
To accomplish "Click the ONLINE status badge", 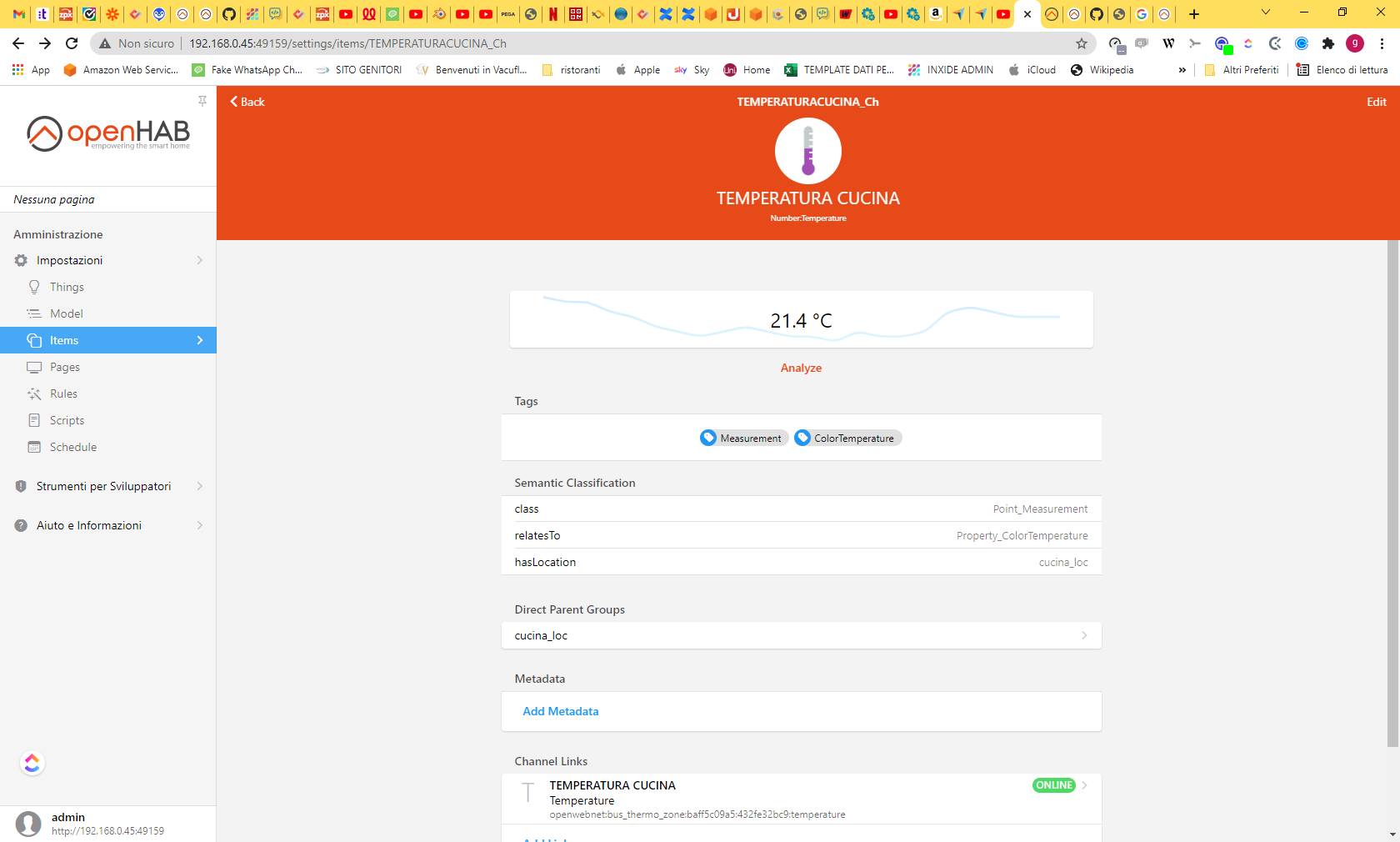I will 1054,785.
